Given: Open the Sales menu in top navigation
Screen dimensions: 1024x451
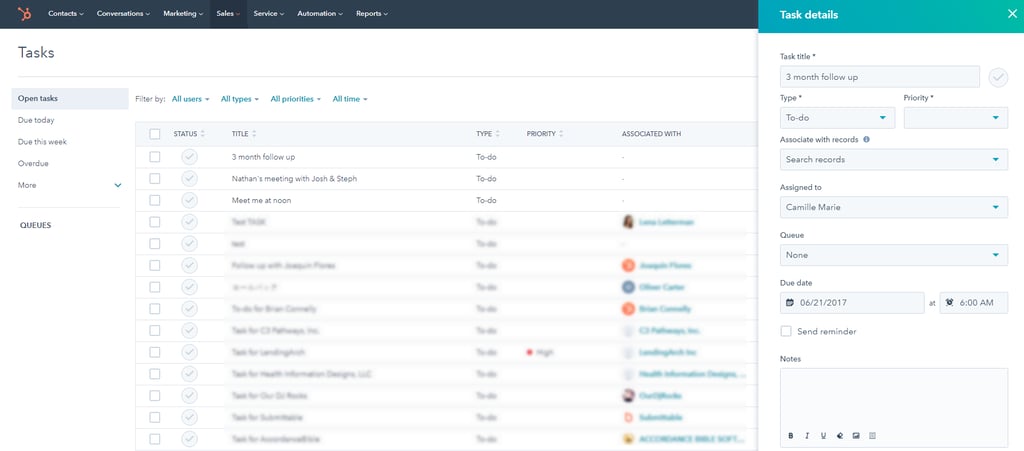Looking at the screenshot, I should (x=229, y=14).
